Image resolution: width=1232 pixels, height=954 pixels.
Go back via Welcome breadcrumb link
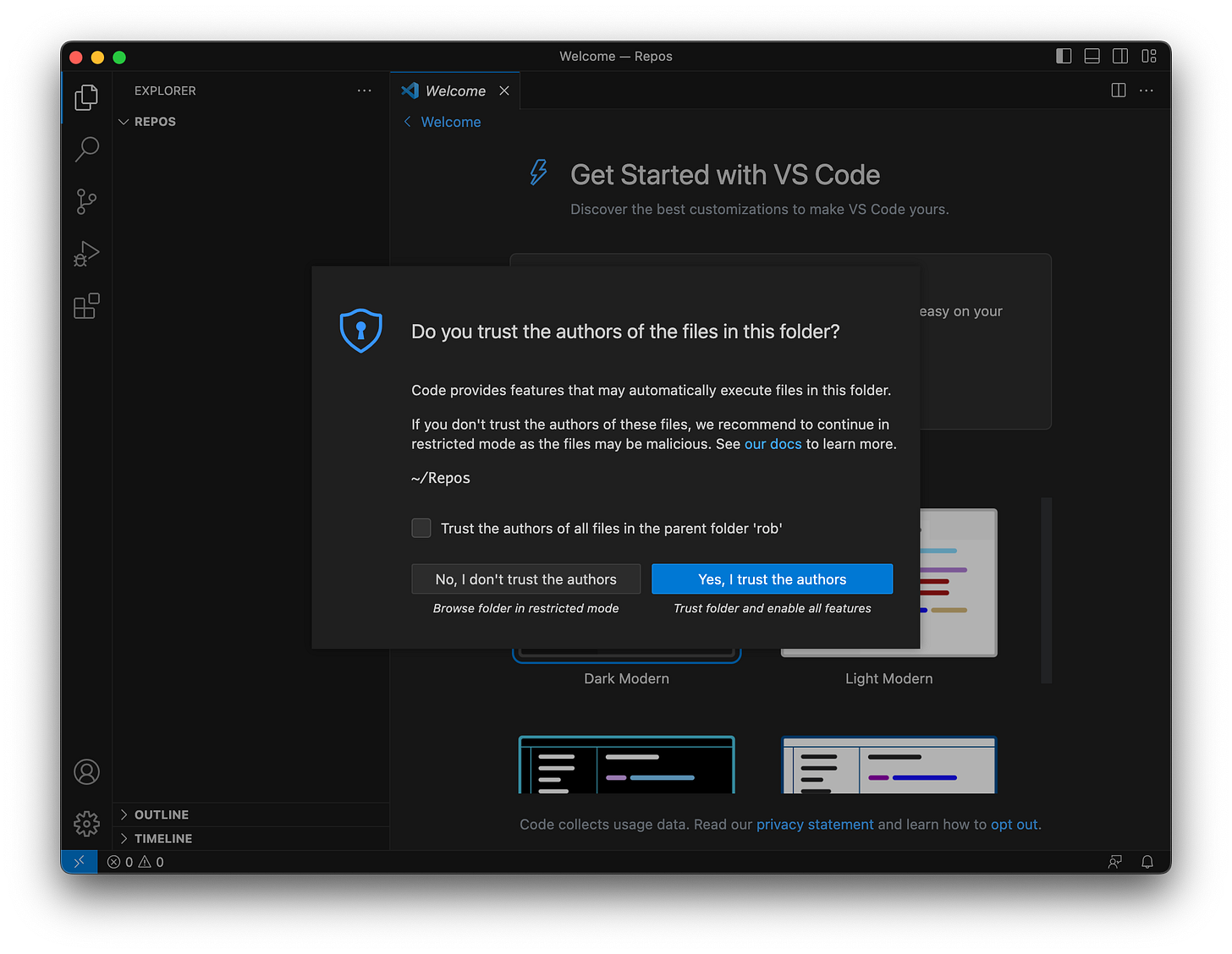click(451, 122)
